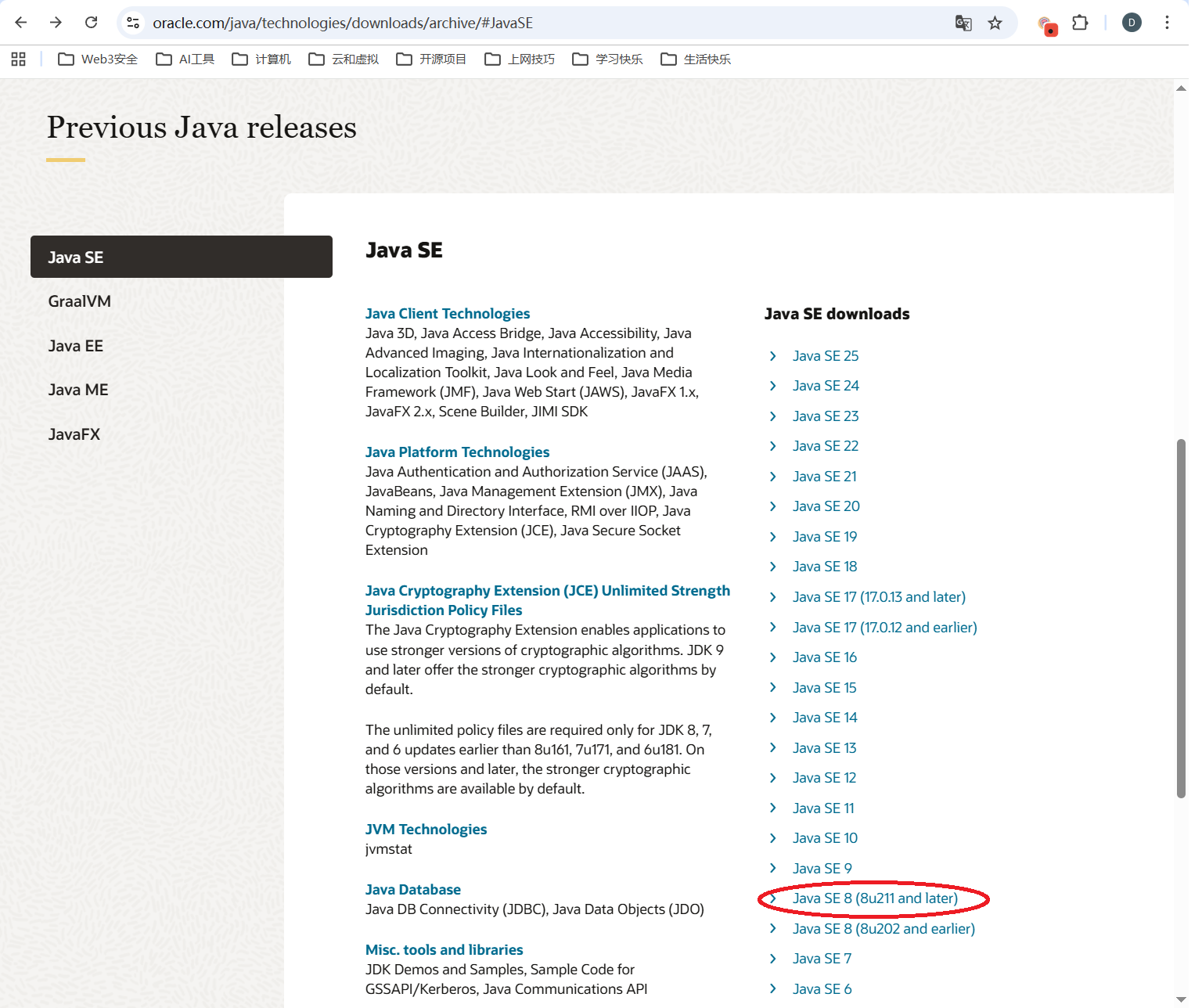Expand the 开源项目 bookmark folder
Image resolution: width=1202 pixels, height=1008 pixels.
coord(431,59)
